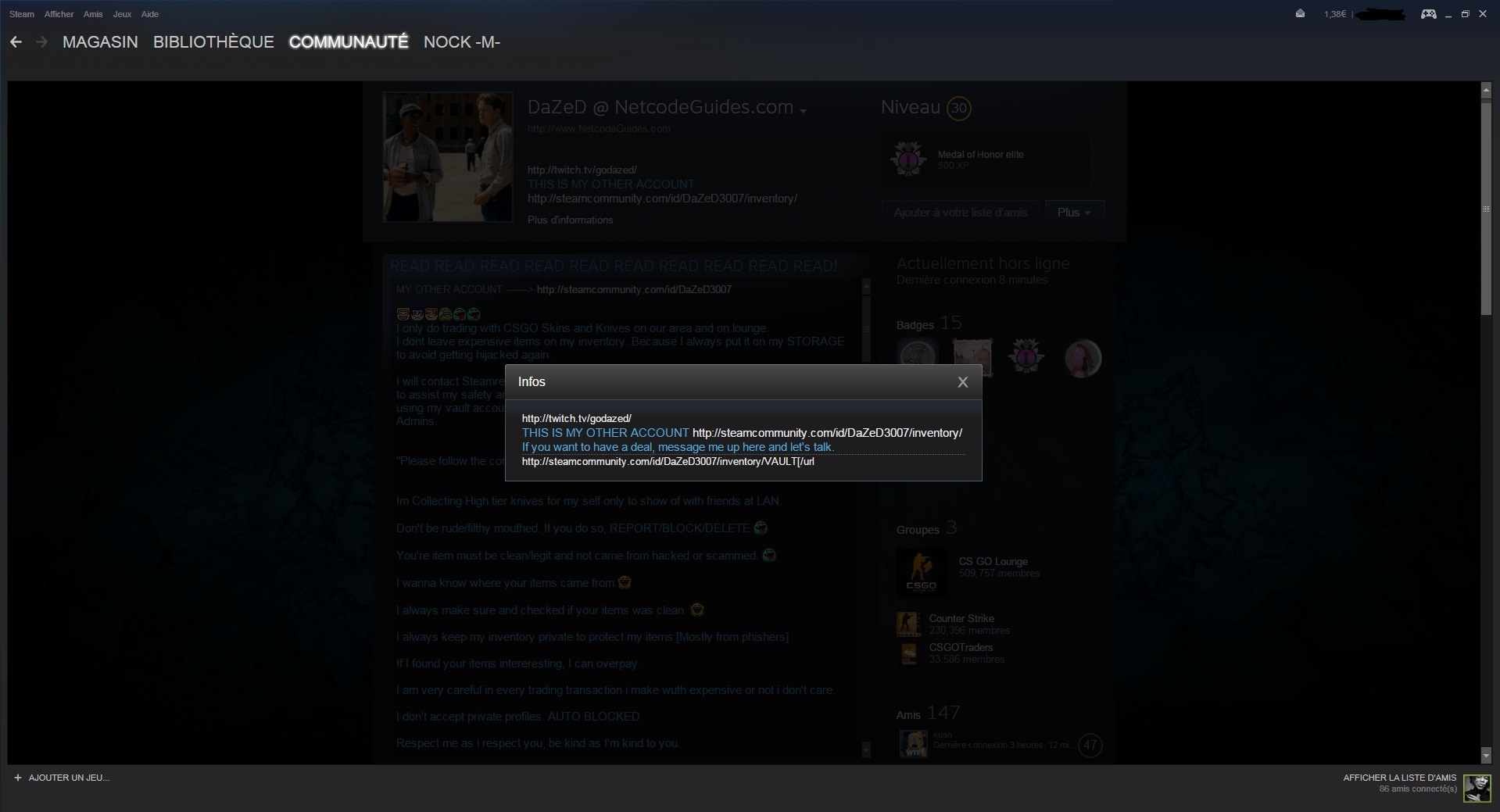This screenshot has height=812, width=1500.
Task: Click the plus icon to add a game
Action: (18, 778)
